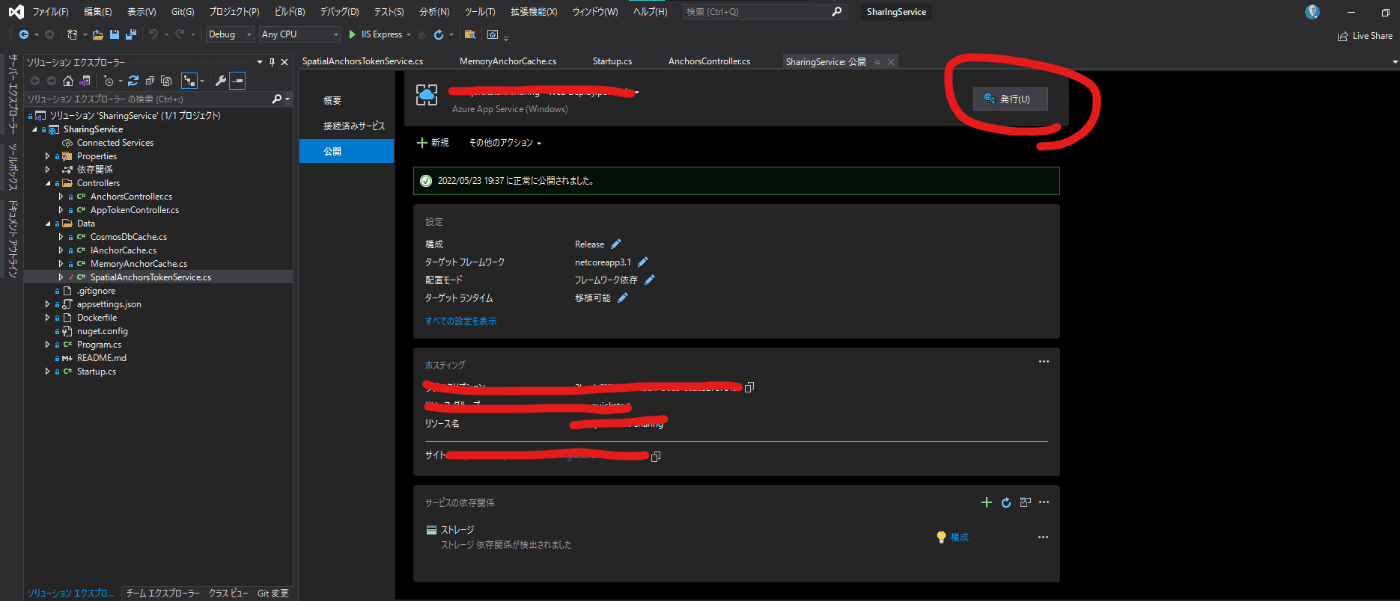
Task: Start IIS Express with the green play button
Action: (353, 34)
